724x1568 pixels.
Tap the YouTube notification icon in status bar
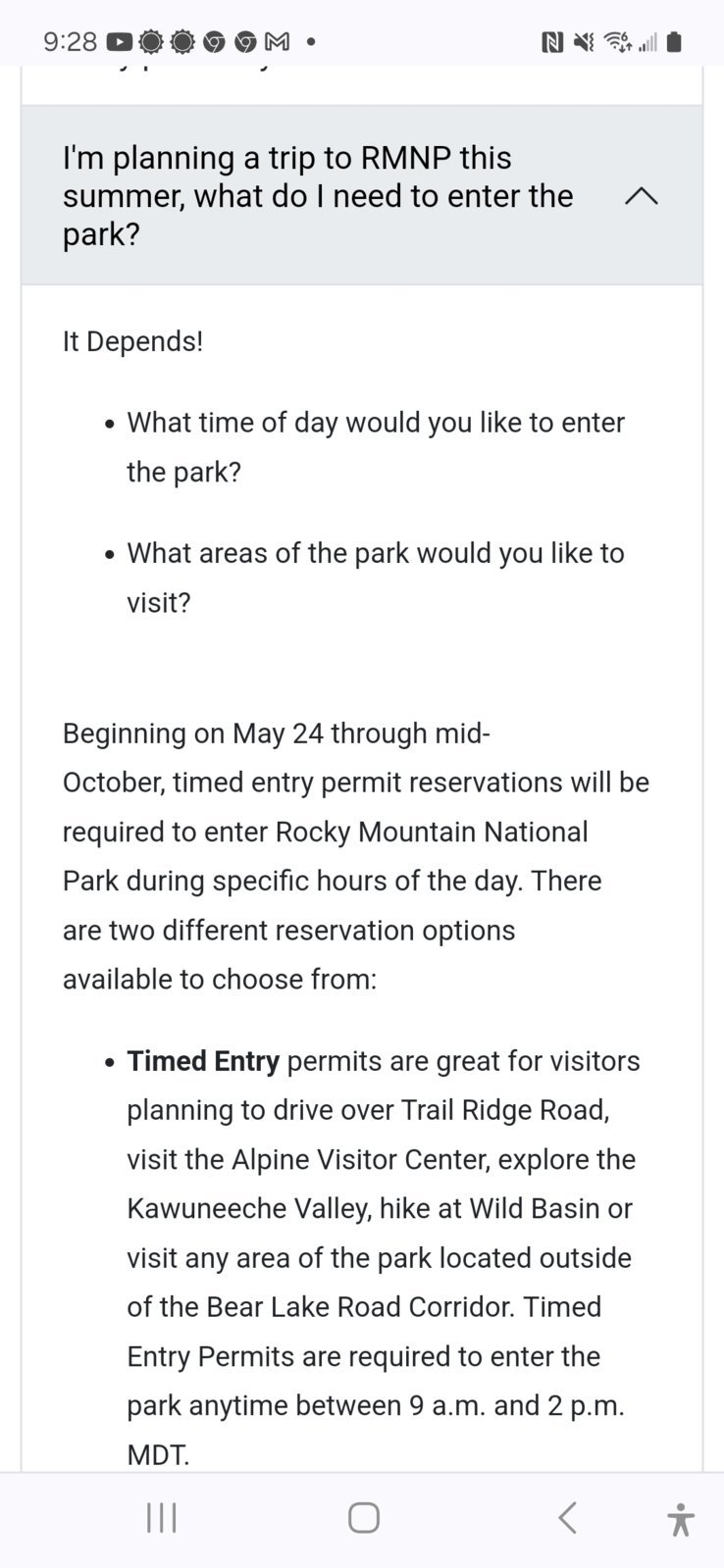tap(120, 42)
